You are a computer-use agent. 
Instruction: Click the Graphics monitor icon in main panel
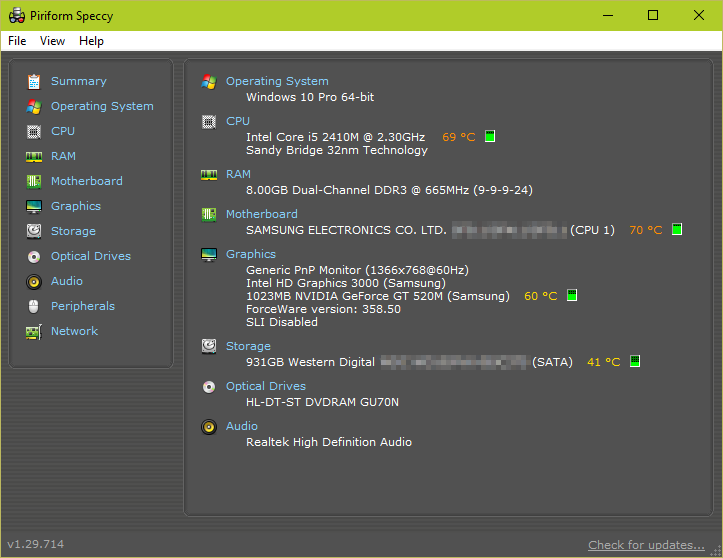click(209, 255)
